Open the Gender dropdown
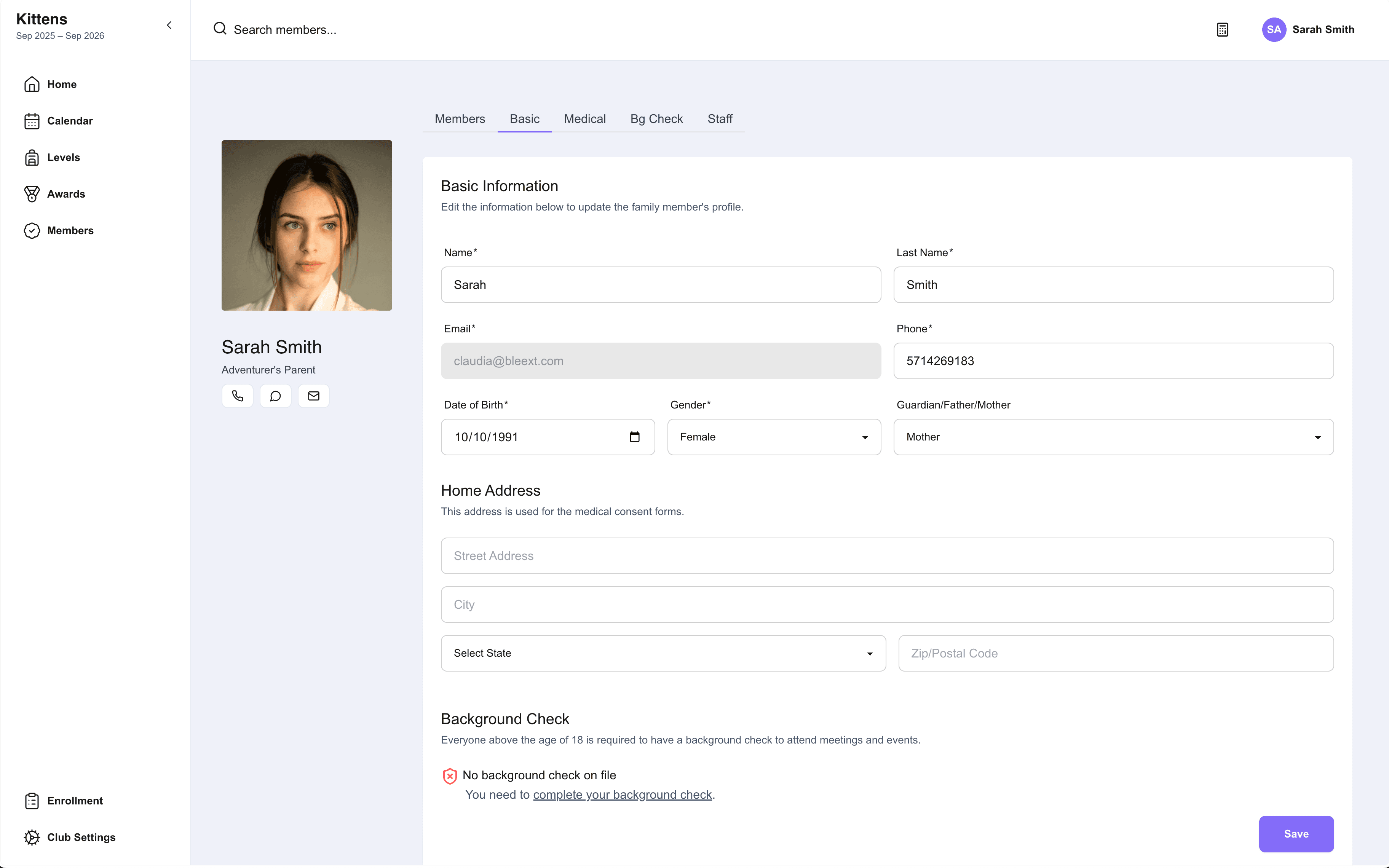Screen dimensions: 1389x868 774,437
